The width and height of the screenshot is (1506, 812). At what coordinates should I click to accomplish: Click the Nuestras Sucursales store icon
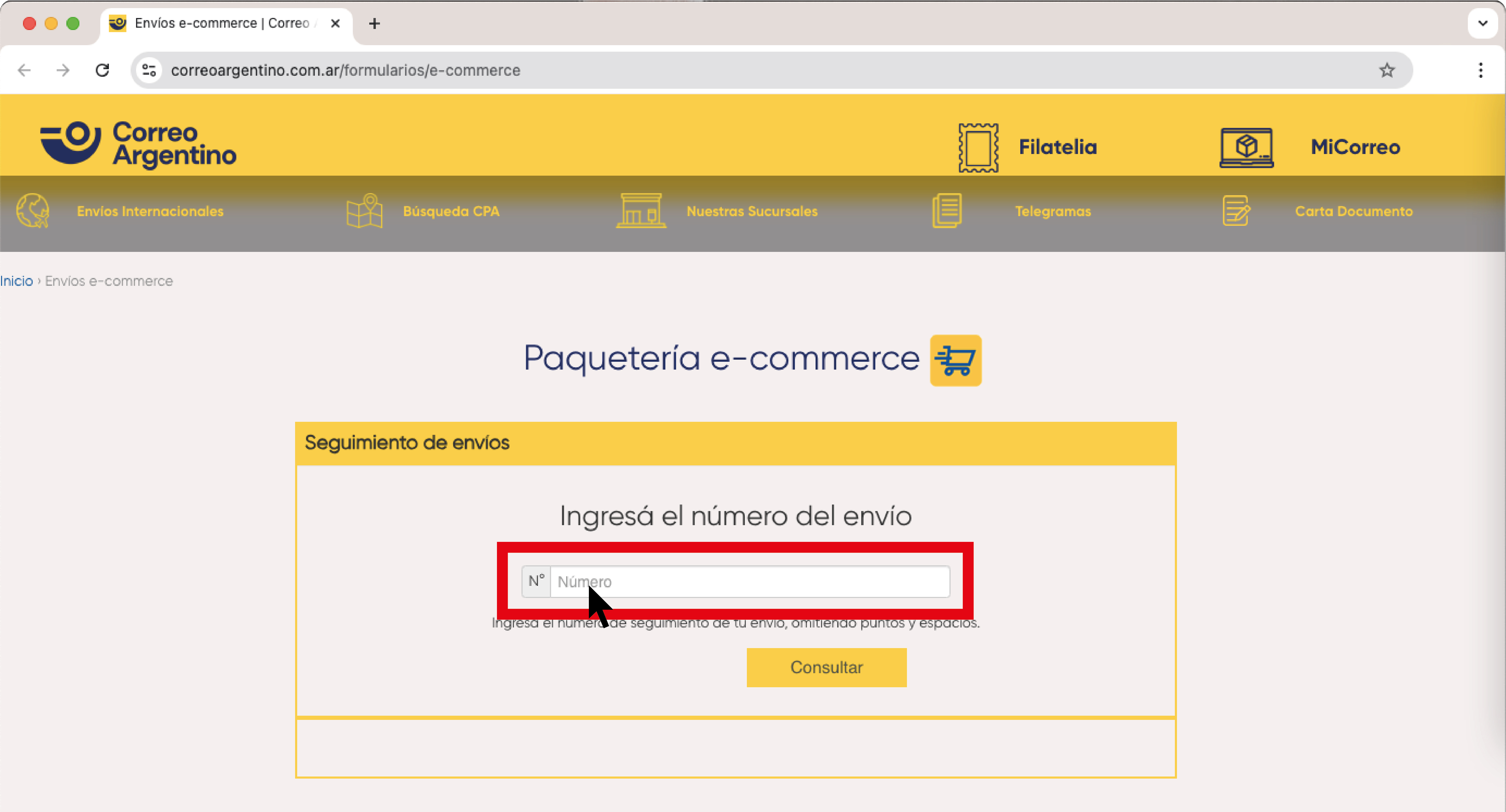(641, 210)
